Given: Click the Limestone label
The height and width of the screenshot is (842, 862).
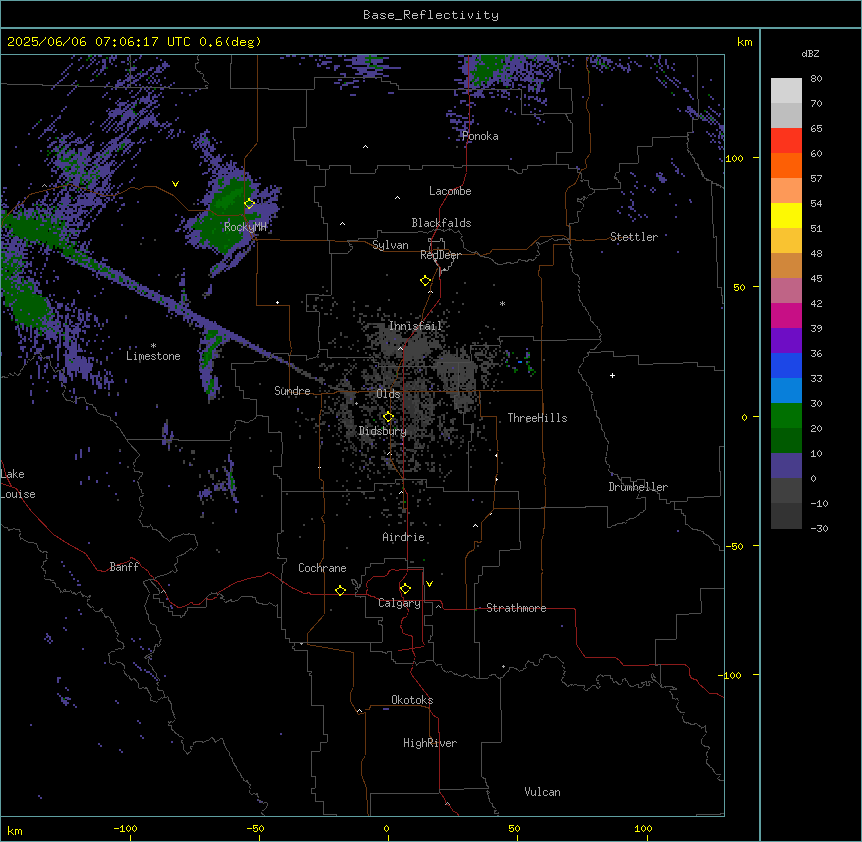Looking at the screenshot, I should (x=153, y=356).
